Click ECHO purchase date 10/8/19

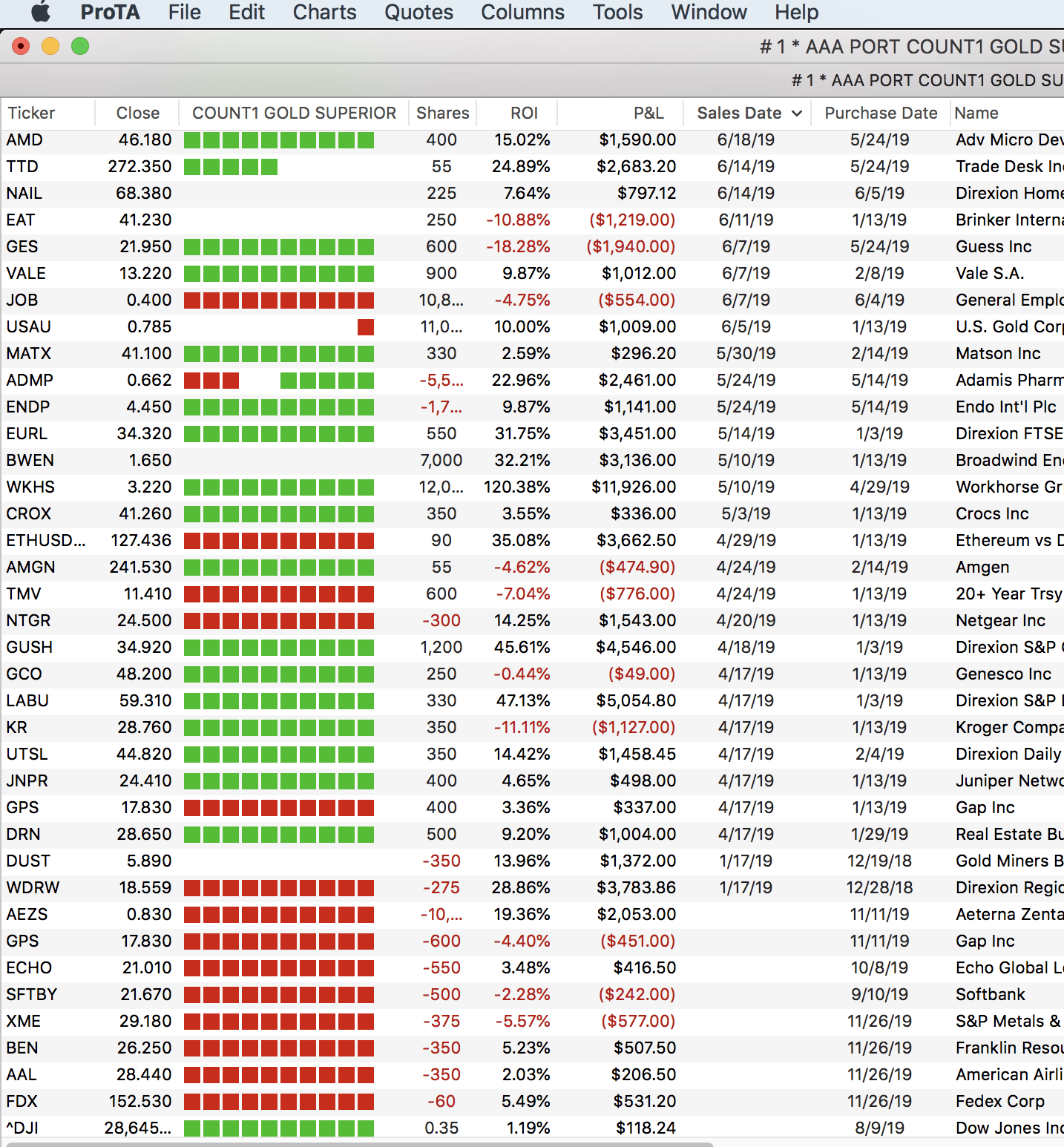(x=879, y=967)
